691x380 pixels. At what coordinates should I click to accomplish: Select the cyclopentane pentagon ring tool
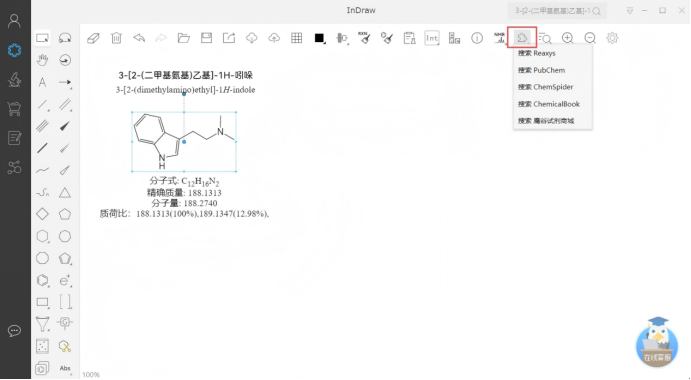point(65,214)
